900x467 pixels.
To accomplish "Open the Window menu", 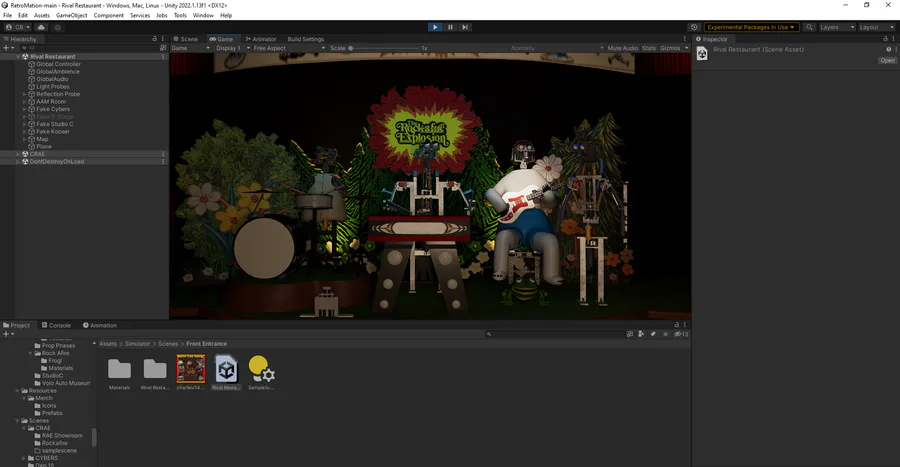I will [203, 15].
